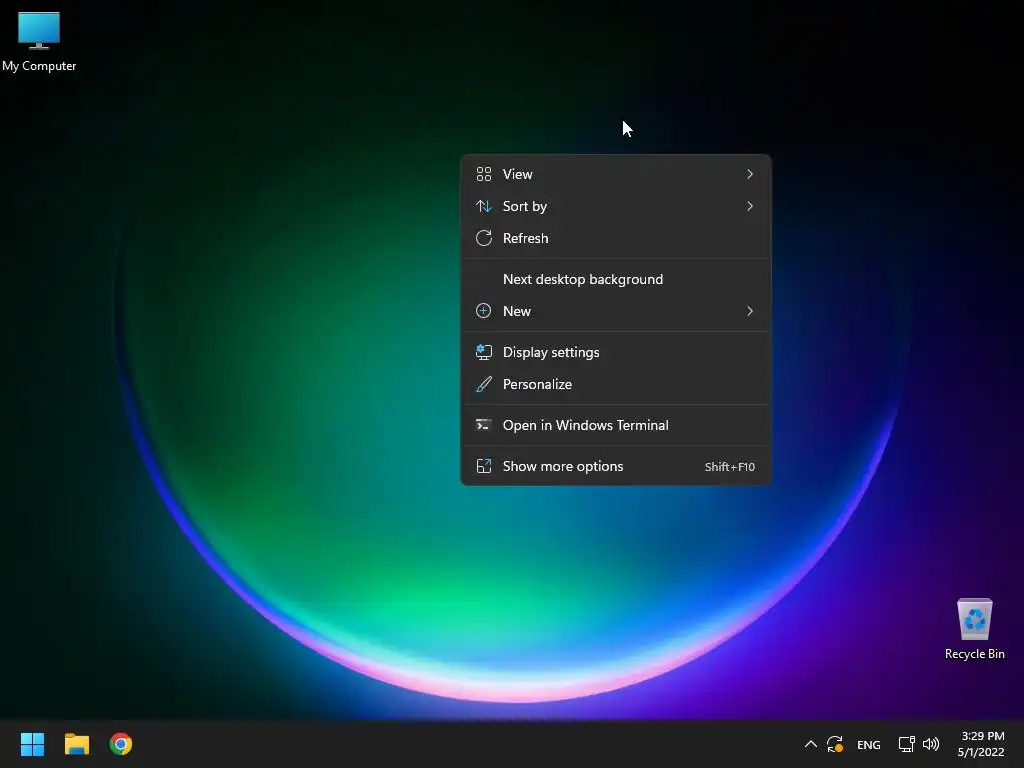Show hidden system tray icons
Viewport: 1024px width, 768px height.
tap(810, 744)
